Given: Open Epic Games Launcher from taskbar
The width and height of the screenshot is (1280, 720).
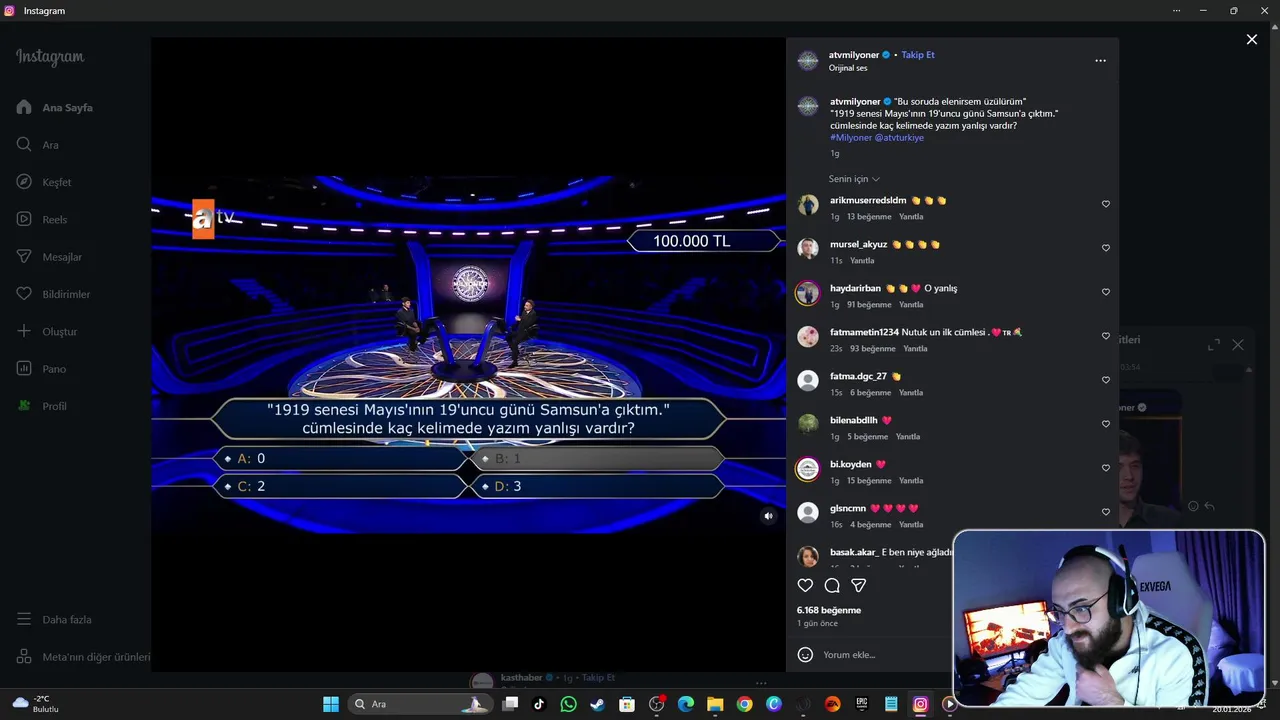Looking at the screenshot, I should tap(861, 704).
